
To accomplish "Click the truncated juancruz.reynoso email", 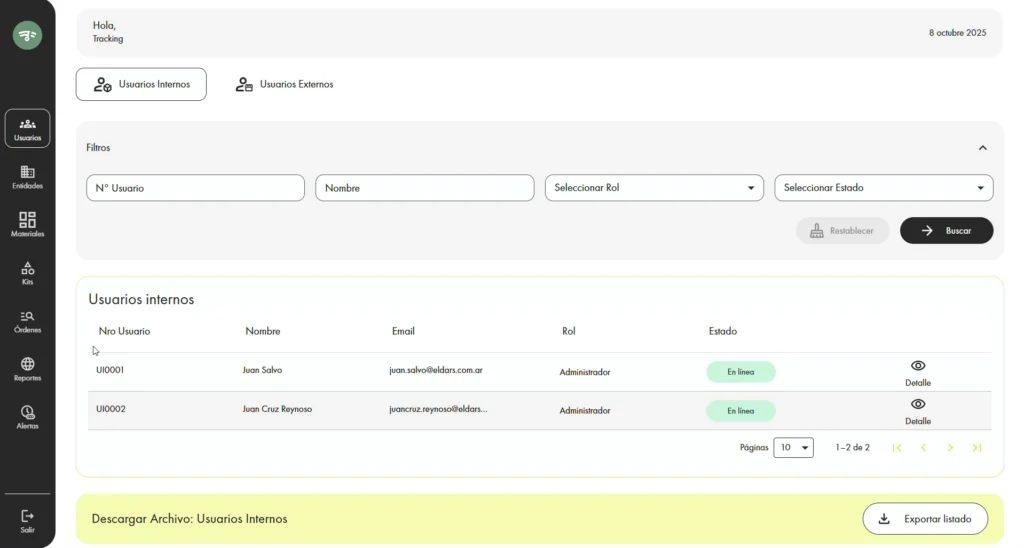I will click(438, 409).
